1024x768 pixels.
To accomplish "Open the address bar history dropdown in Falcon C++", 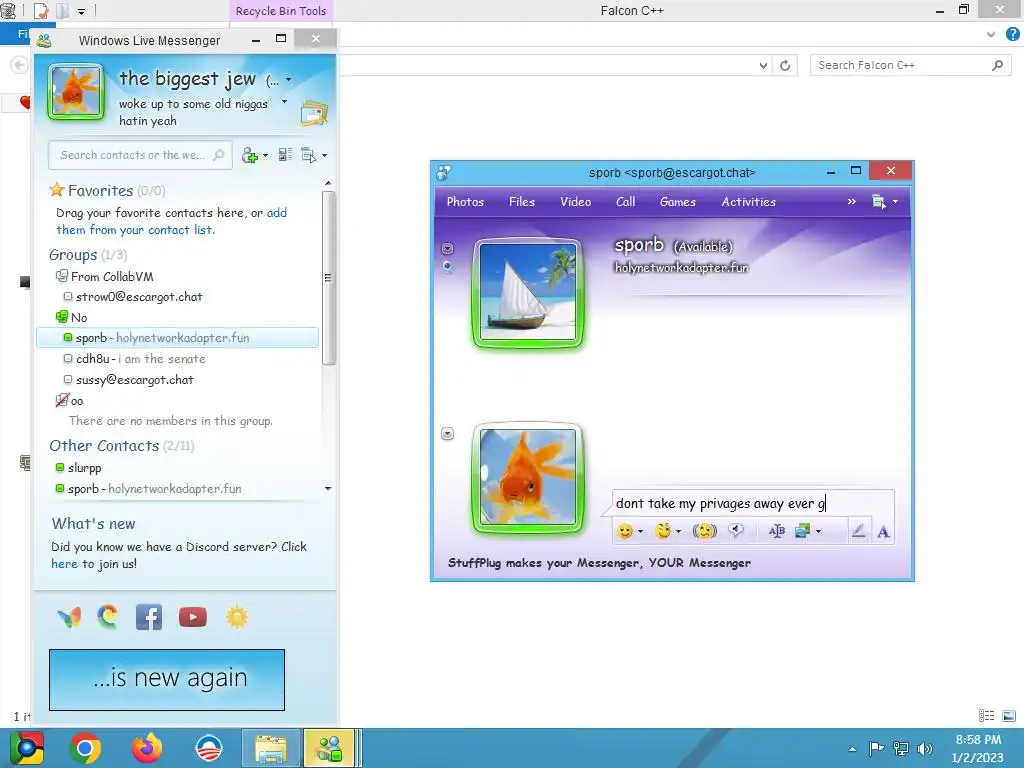I will click(x=763, y=65).
